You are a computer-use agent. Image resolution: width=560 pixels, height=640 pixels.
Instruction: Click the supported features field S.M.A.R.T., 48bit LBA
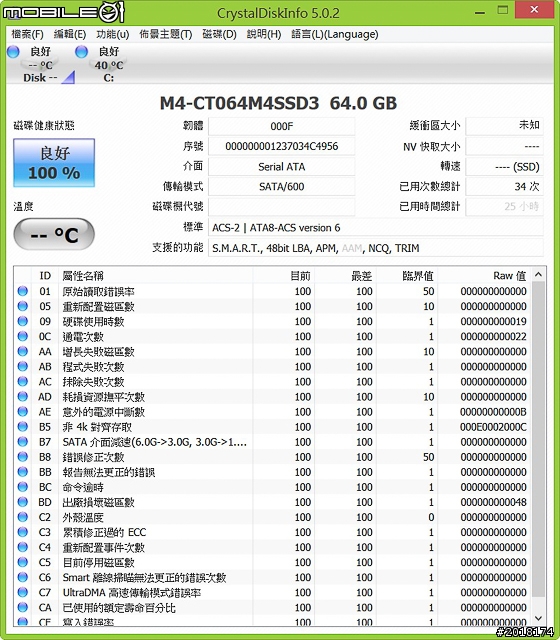click(376, 248)
